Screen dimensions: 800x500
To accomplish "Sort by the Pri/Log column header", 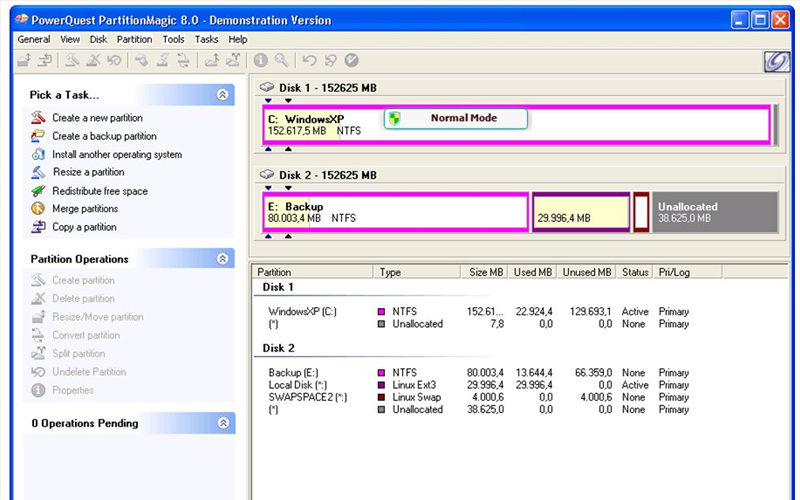I will 687,272.
